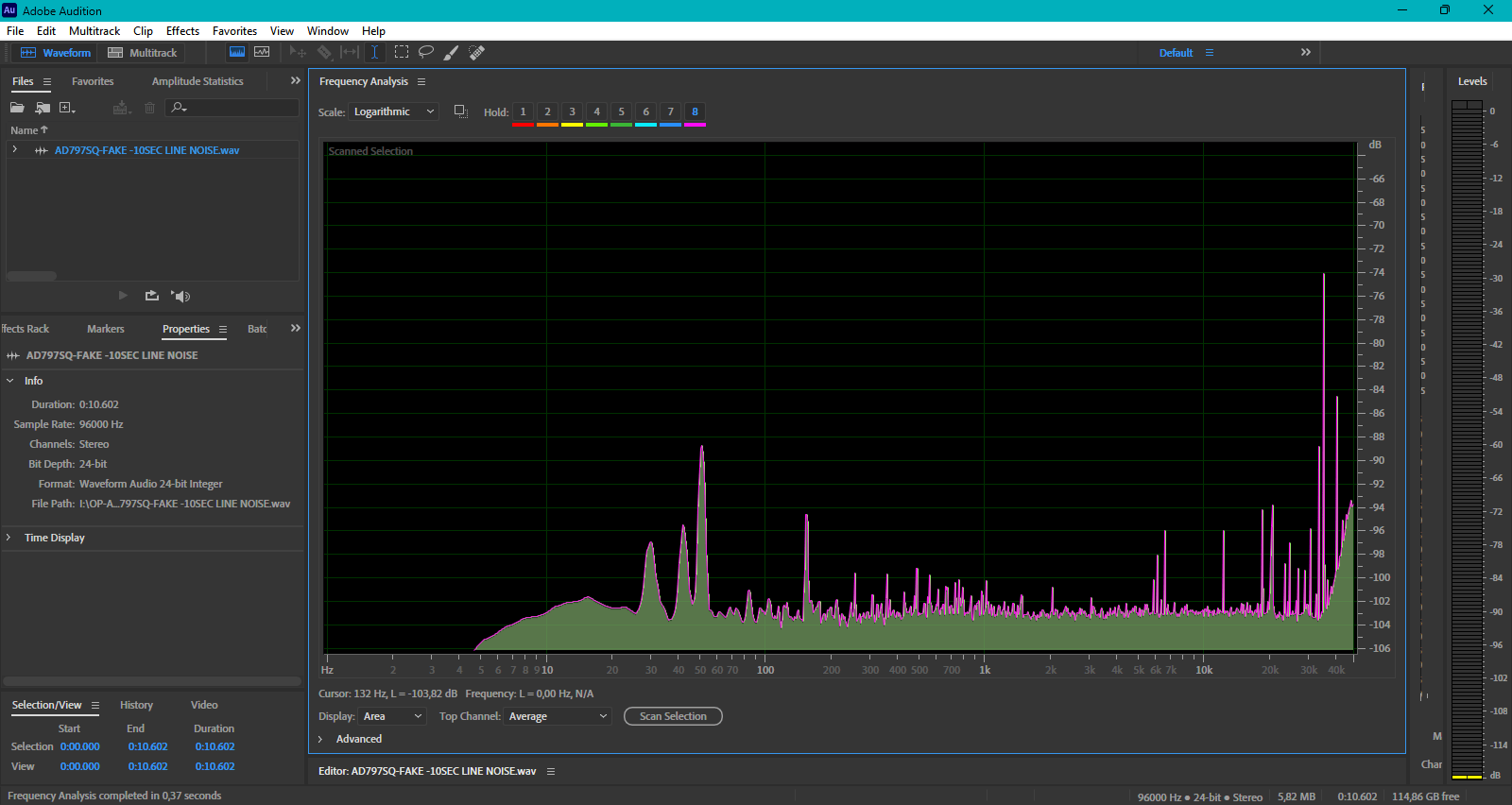Expand the AD797SQ-FAKE file tree arrow
This screenshot has width=1512, height=805.
click(x=14, y=150)
